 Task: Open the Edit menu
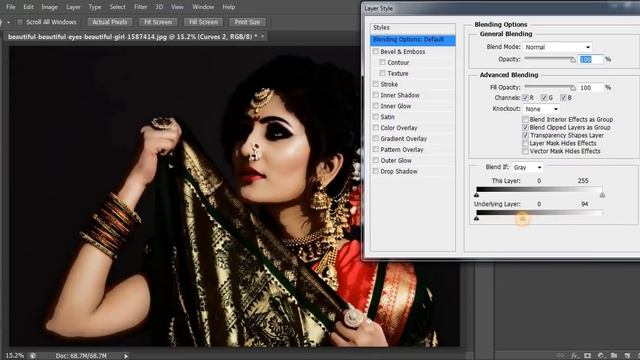pyautogui.click(x=28, y=7)
